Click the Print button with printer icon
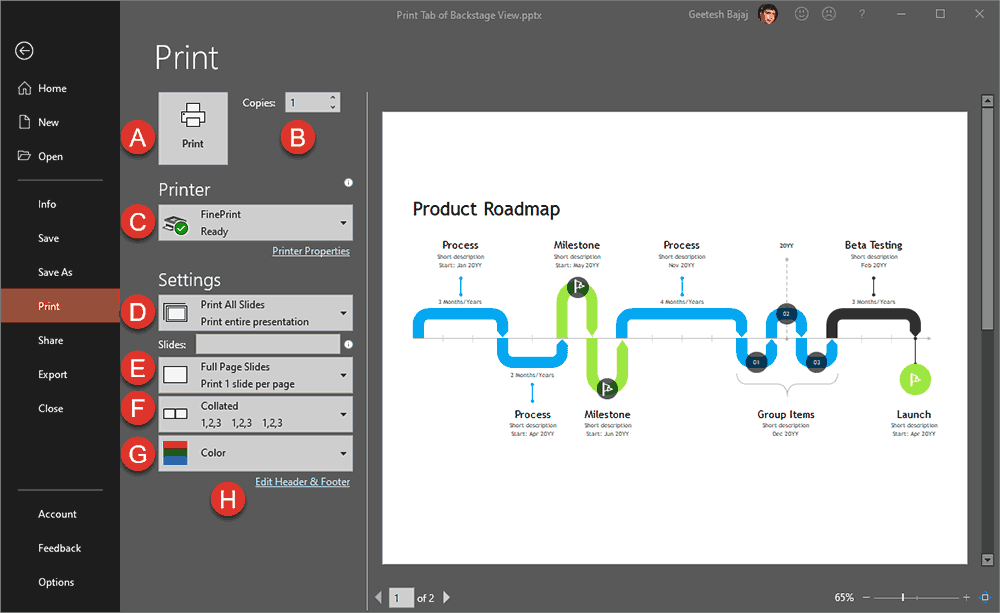This screenshot has height=613, width=1000. (x=193, y=129)
